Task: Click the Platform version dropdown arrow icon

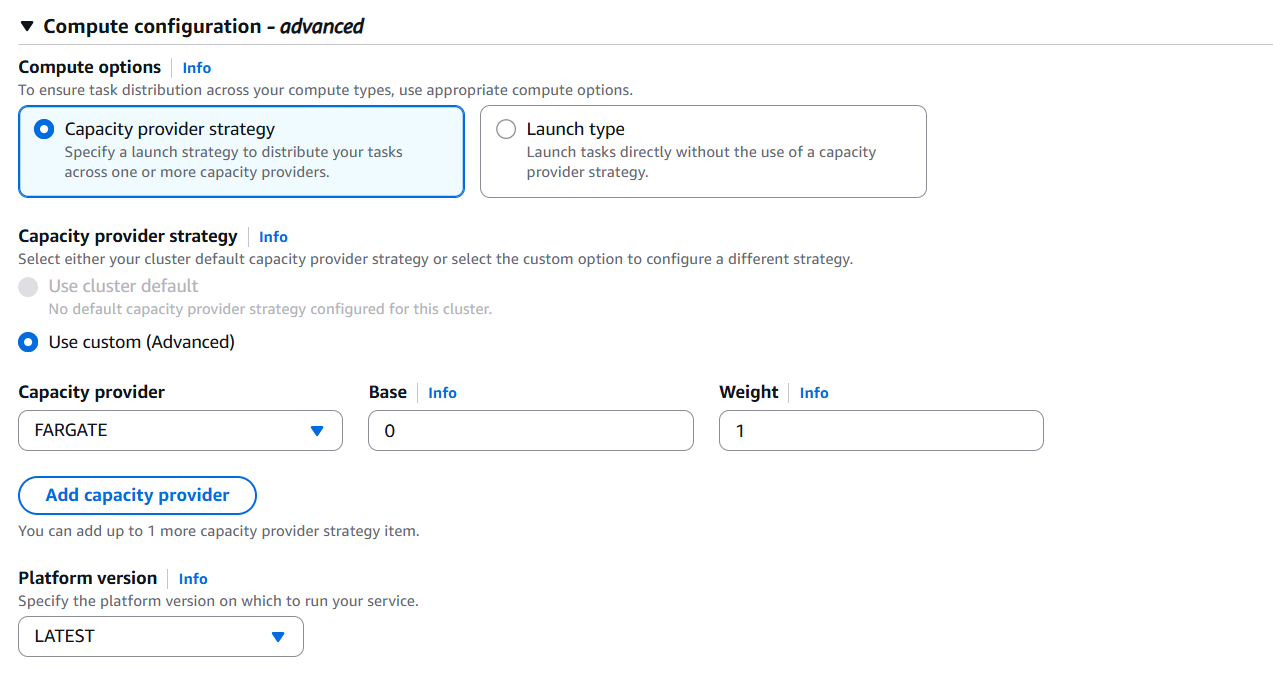Action: 278,636
